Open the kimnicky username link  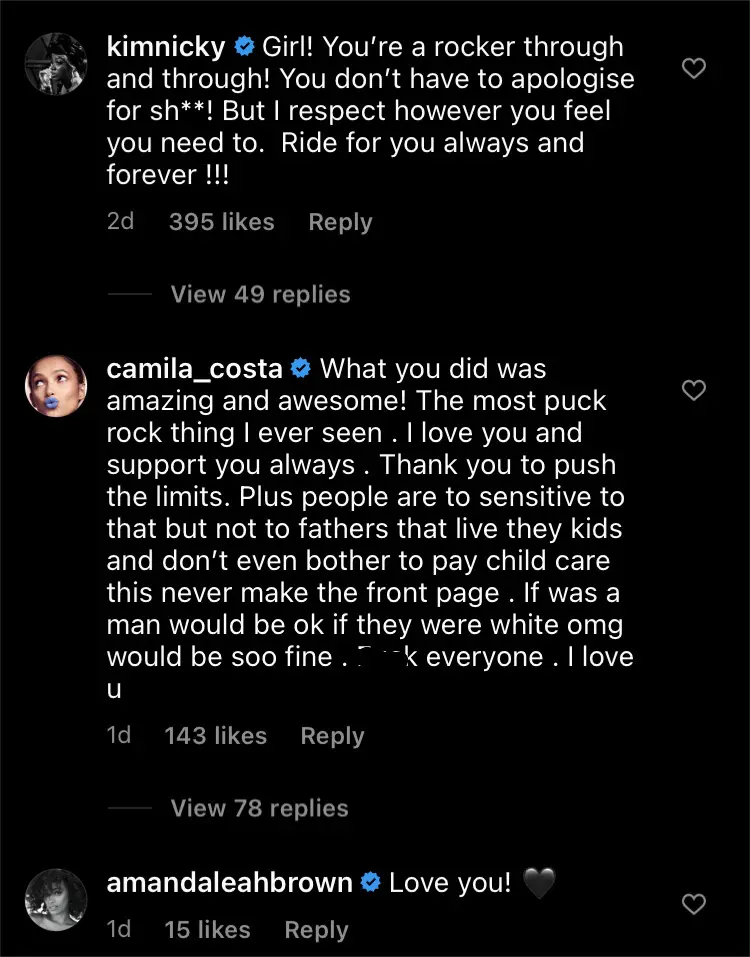pos(166,47)
